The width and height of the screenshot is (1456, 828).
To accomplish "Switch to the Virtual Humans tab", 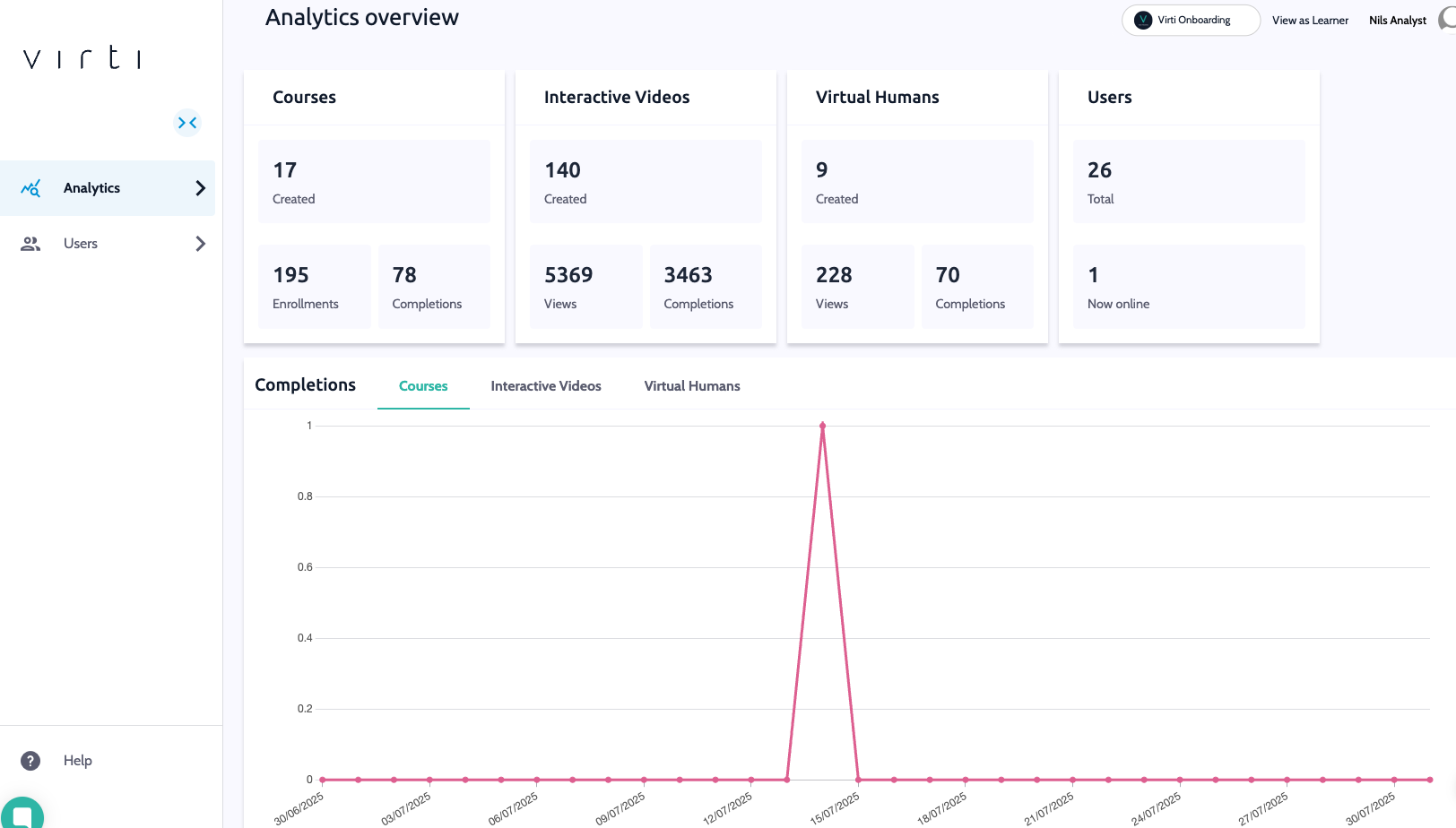I will (x=692, y=386).
